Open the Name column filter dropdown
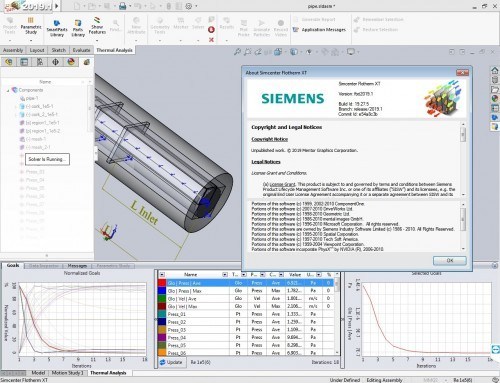Viewport: 500px width, 383px height. (225, 274)
